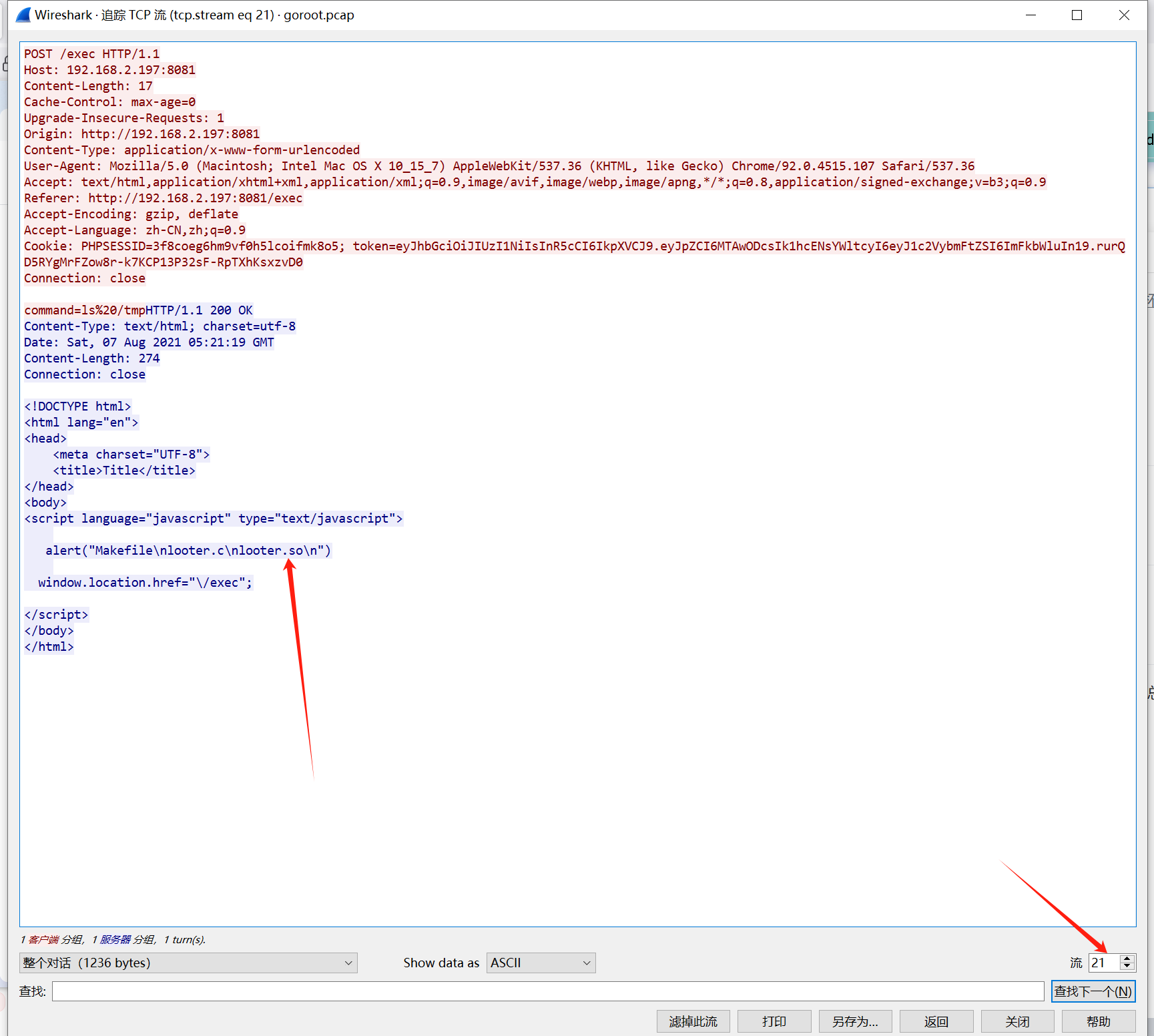Click the alert Makefile looter.c line
The image size is (1154, 1036).
pyautogui.click(x=188, y=551)
